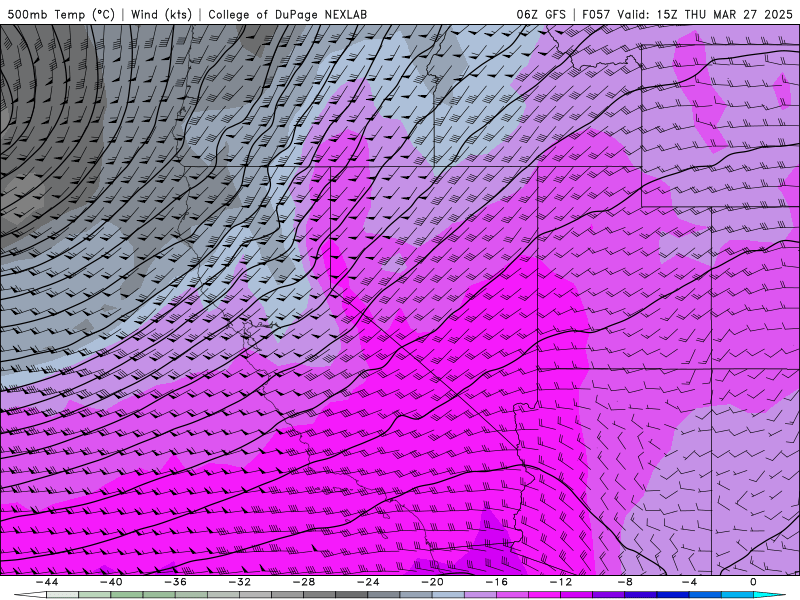The image size is (800, 600).
Task: Click the -36 colorbar tick label
Action: tap(176, 582)
